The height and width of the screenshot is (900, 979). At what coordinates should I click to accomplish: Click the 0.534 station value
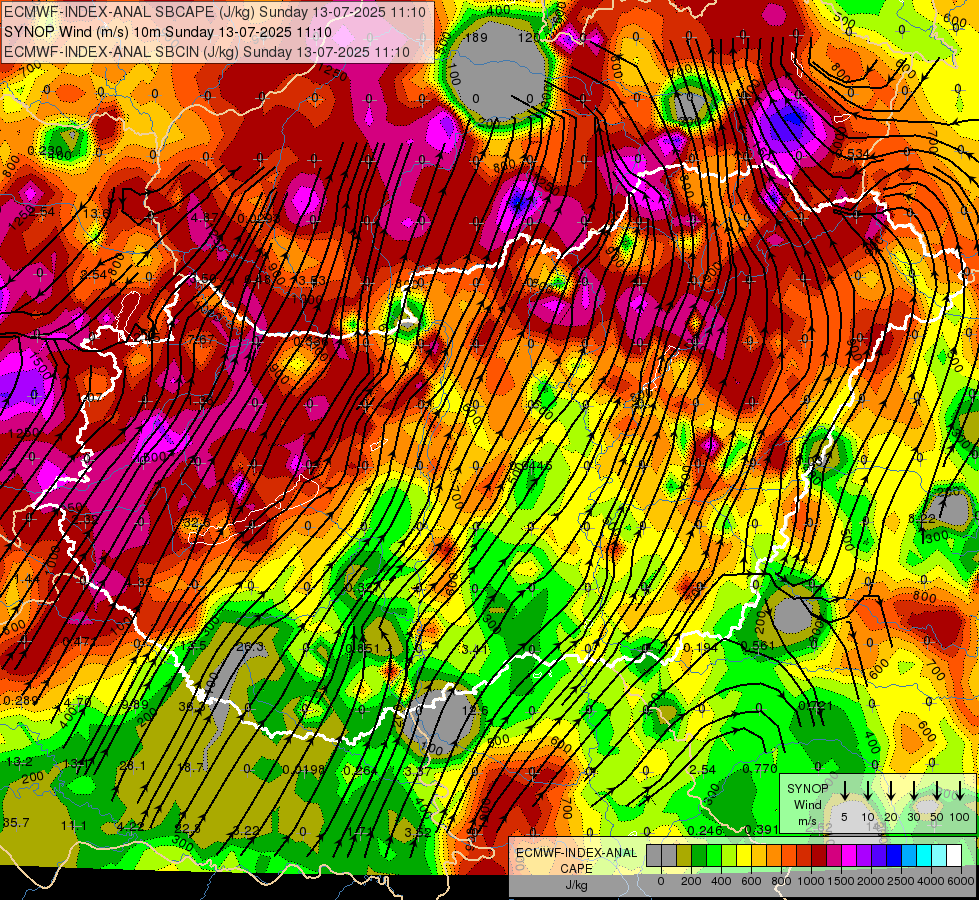pyautogui.click(x=852, y=154)
